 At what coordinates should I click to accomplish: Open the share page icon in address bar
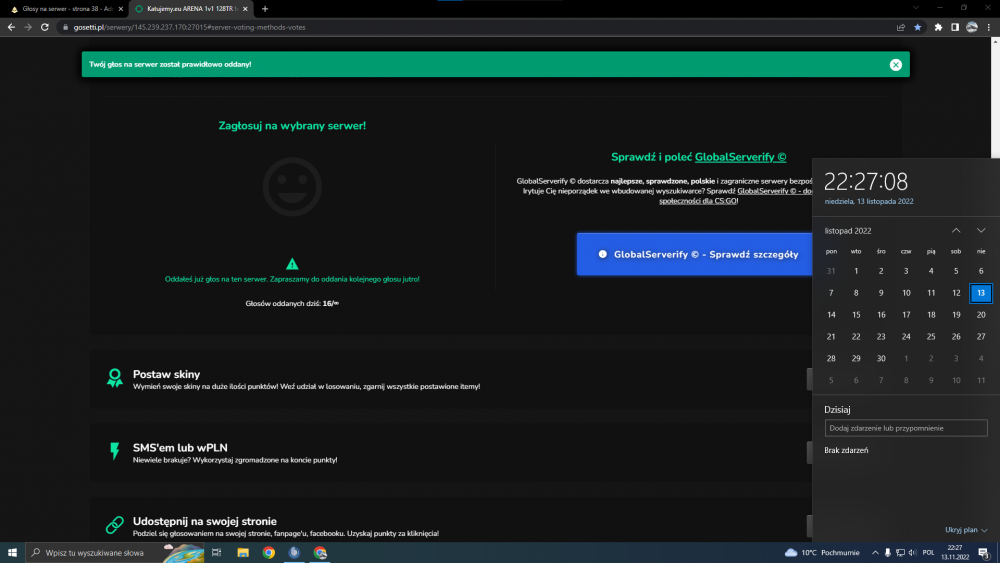pos(901,27)
